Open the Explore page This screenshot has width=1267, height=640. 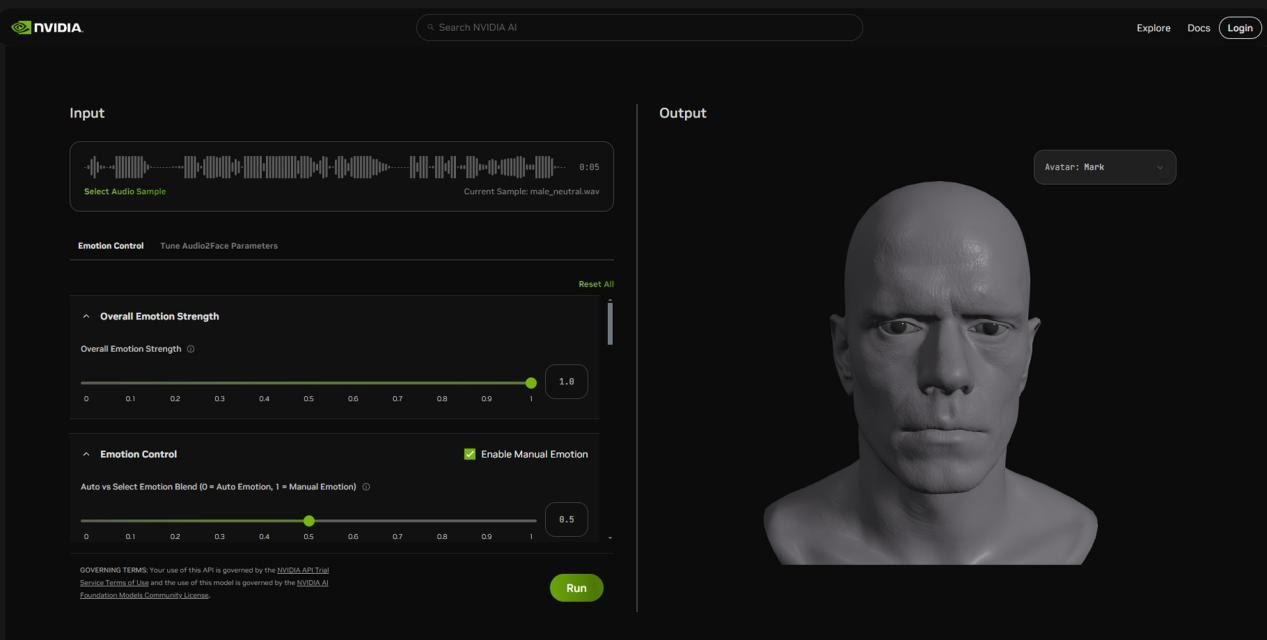1153,28
